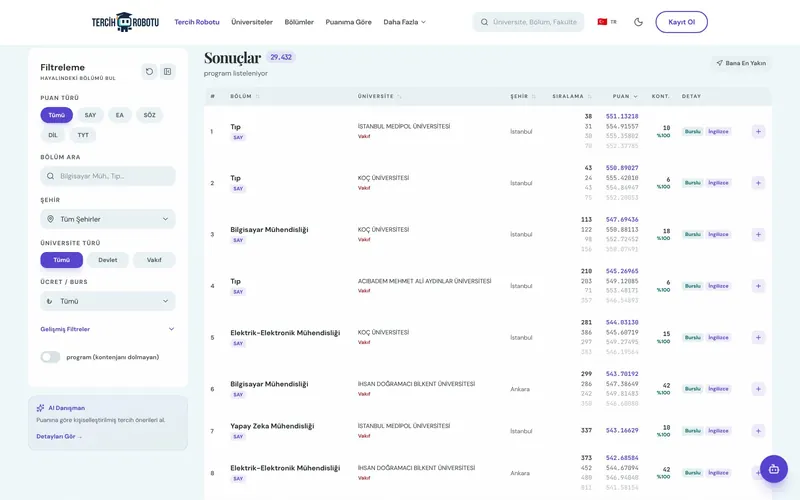The width and height of the screenshot is (800, 500).
Task: Click the Tercih Robotu logo
Action: [x=126, y=22]
